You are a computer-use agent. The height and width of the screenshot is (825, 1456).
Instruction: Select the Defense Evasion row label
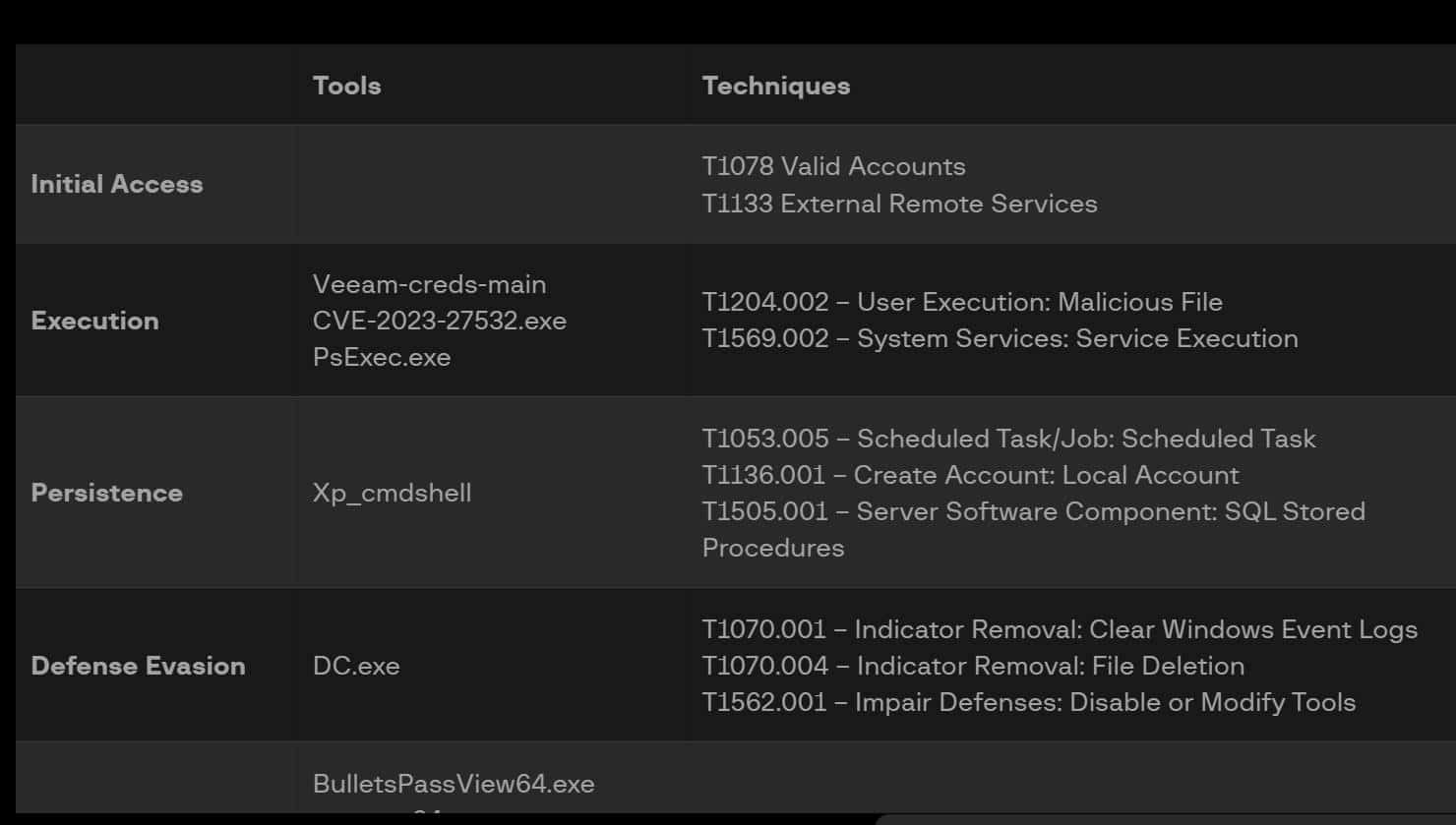[138, 666]
